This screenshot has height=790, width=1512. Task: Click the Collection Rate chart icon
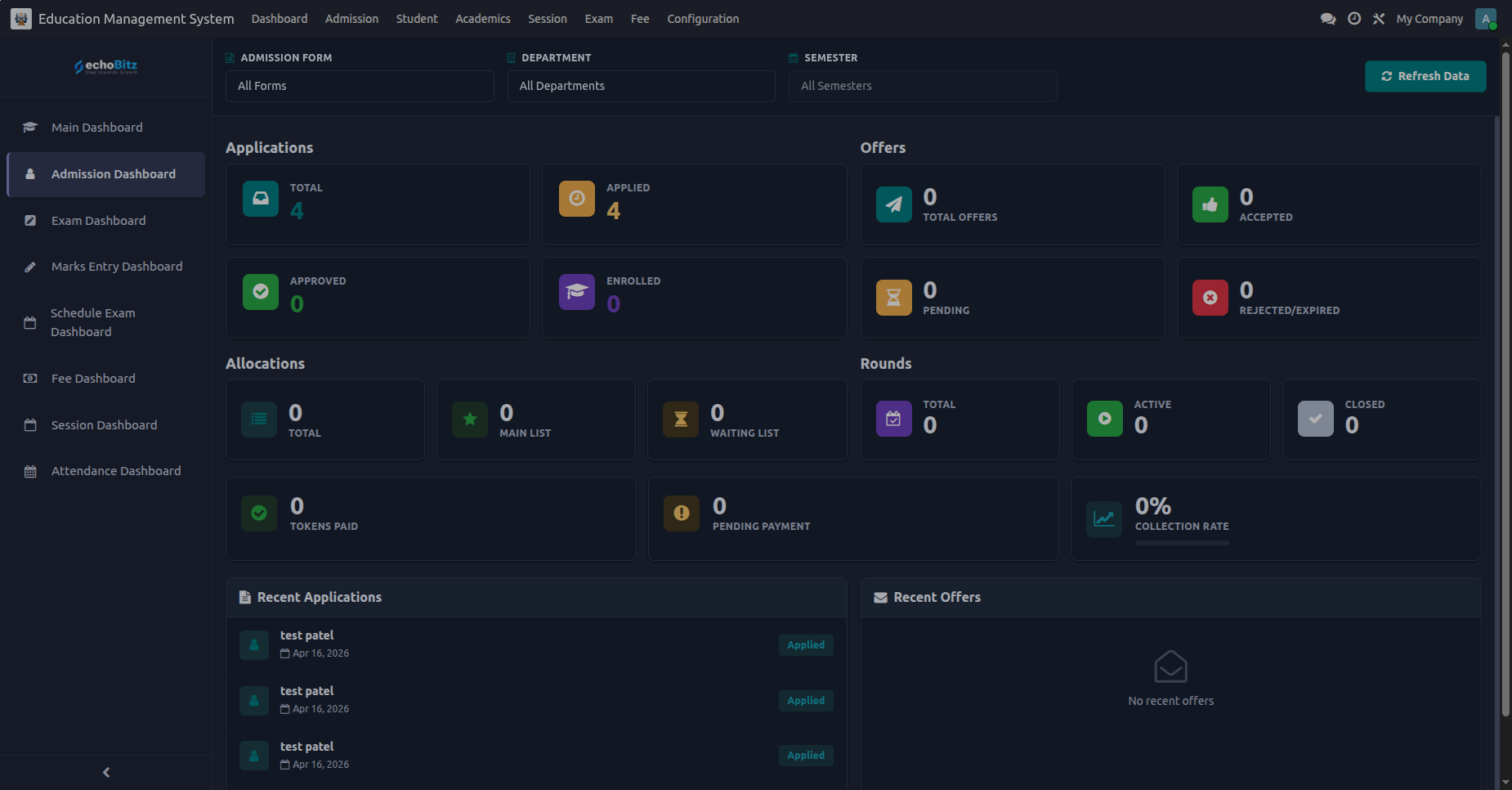coord(1104,518)
